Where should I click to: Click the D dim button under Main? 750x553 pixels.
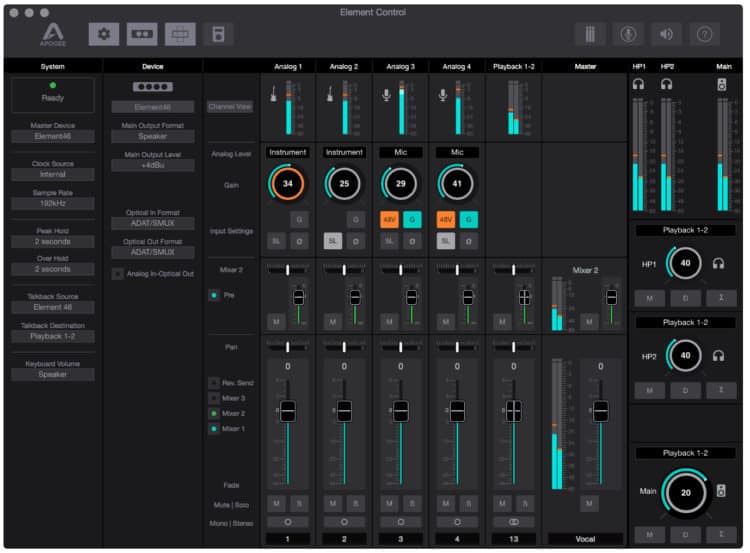(x=685, y=534)
